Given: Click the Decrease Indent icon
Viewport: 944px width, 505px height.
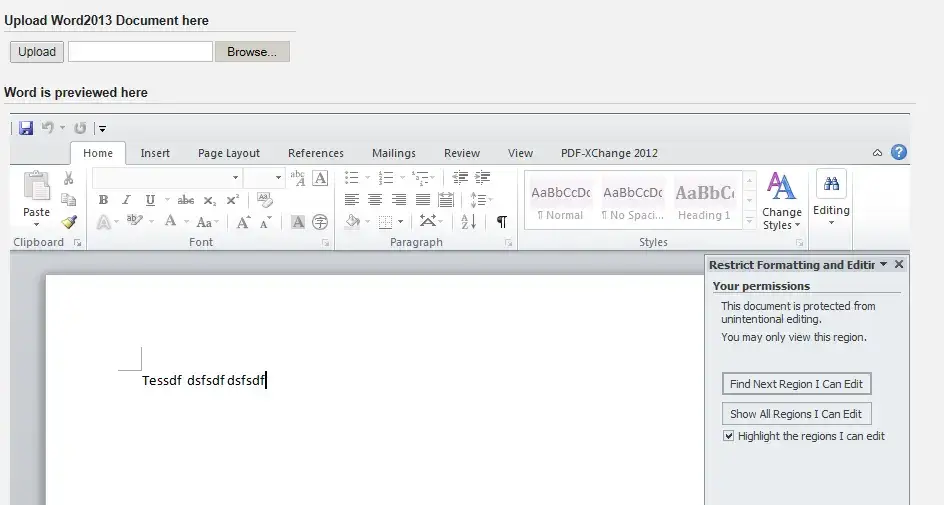Looking at the screenshot, I should click(x=461, y=177).
